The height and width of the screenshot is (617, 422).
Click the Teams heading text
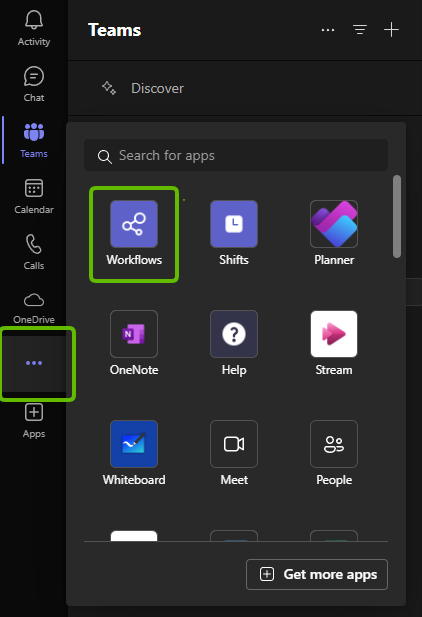click(x=115, y=30)
